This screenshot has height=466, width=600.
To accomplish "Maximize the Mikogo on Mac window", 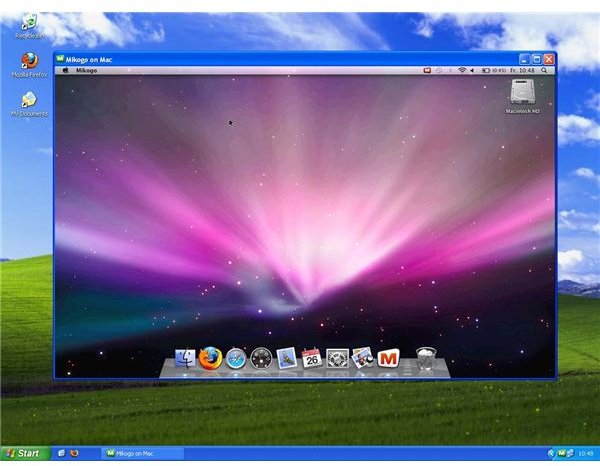I will [x=536, y=59].
